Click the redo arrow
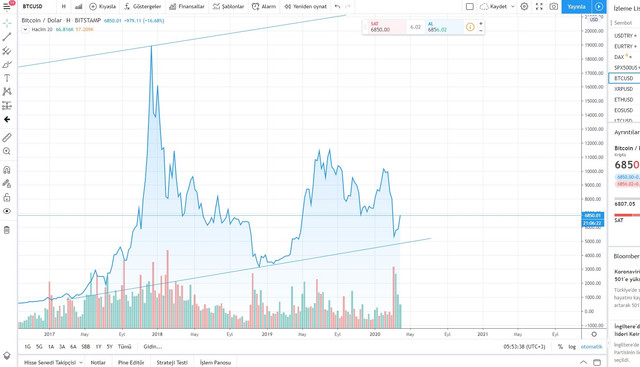The width and height of the screenshot is (640, 367). (348, 7)
